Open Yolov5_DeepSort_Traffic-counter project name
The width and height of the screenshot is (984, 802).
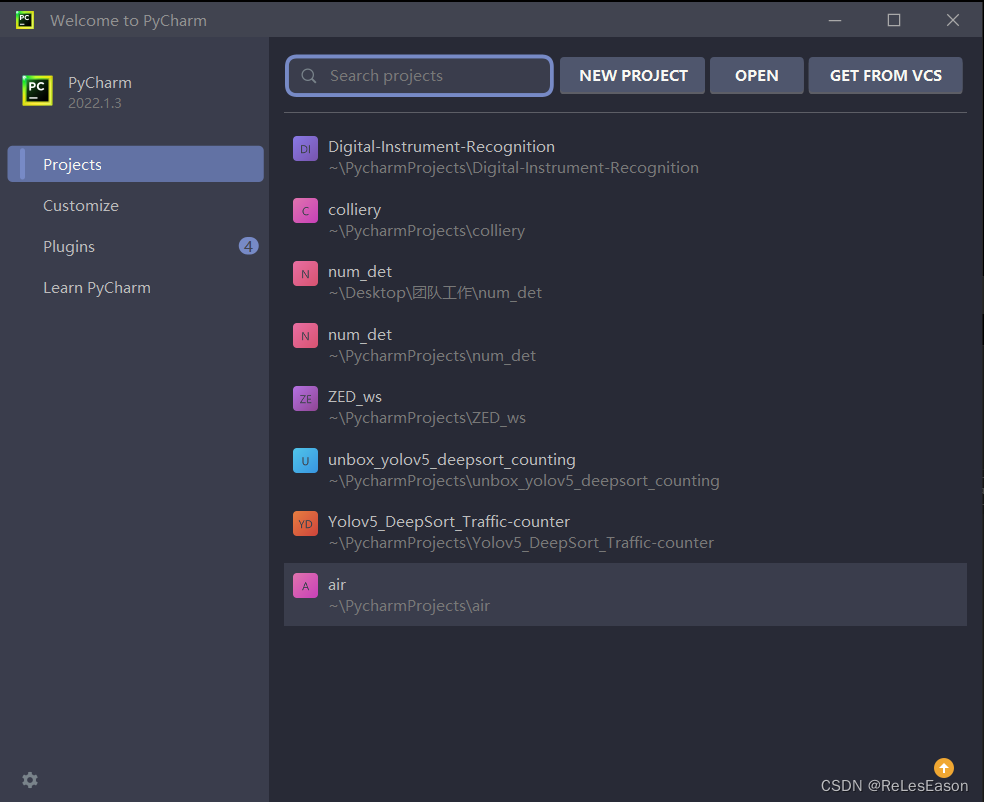449,521
